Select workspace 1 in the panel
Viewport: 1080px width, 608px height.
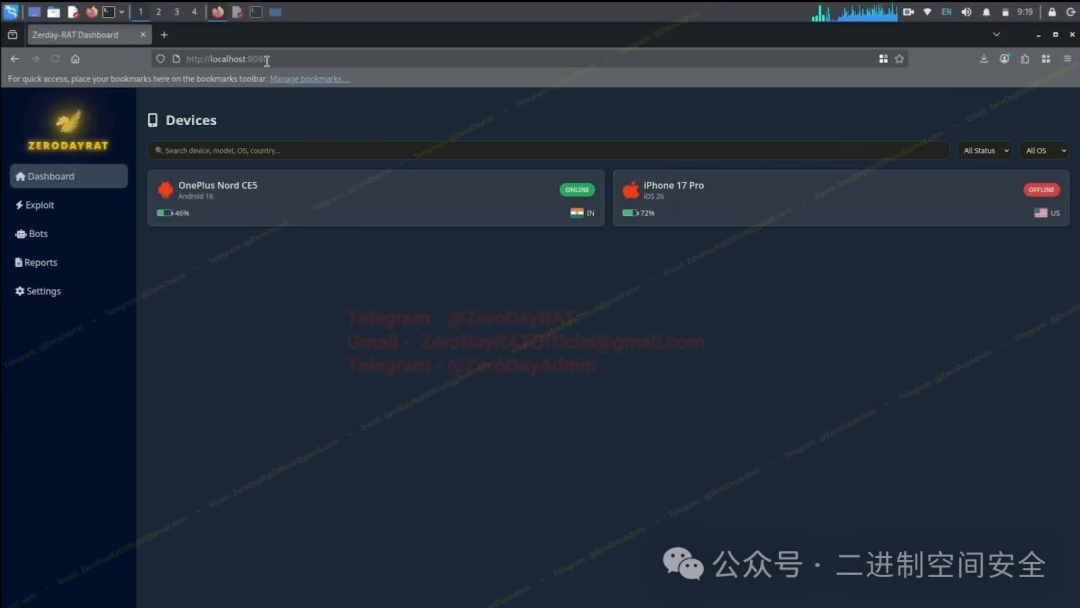141,12
